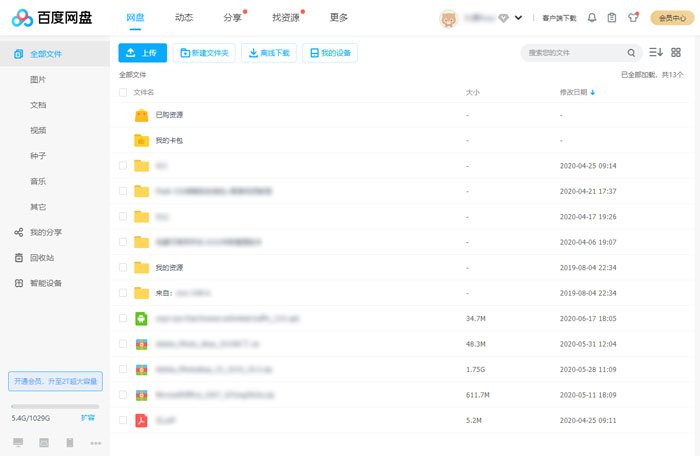The height and width of the screenshot is (456, 700).
Task: Switch to grid view icon
Action: pos(675,52)
